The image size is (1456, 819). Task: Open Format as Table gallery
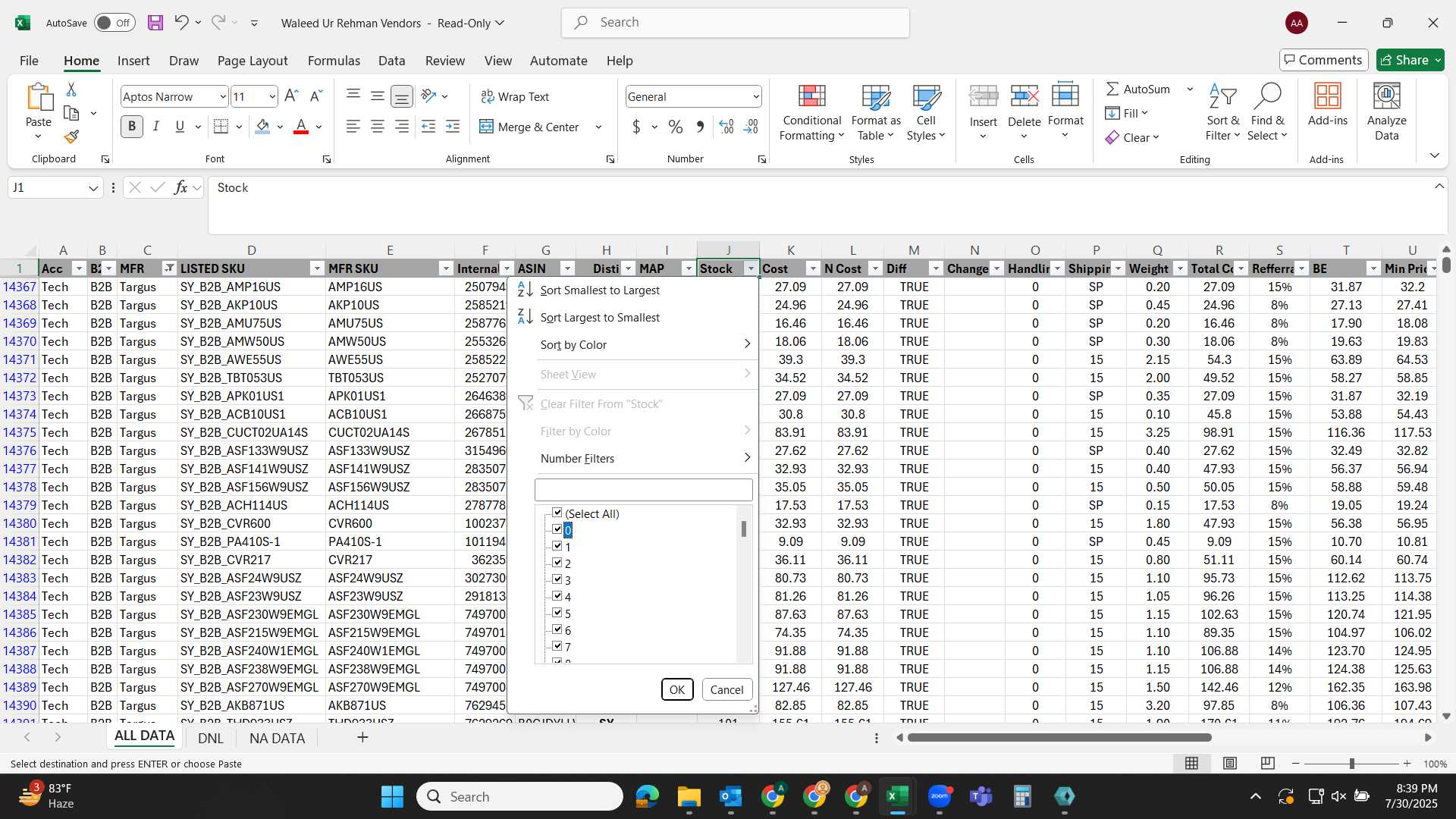tap(876, 112)
